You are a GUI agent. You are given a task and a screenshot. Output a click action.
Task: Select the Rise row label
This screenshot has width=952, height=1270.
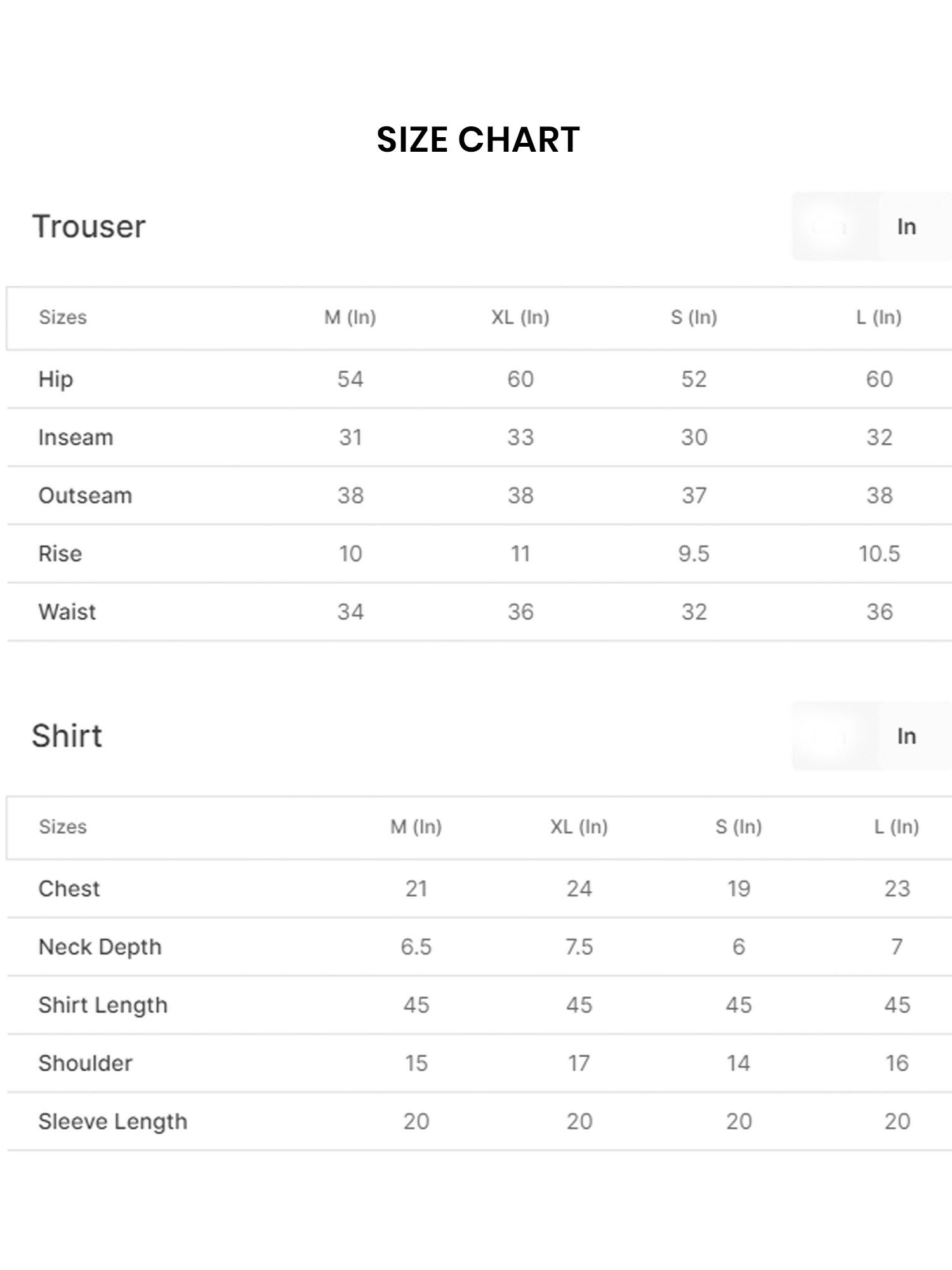tap(60, 554)
